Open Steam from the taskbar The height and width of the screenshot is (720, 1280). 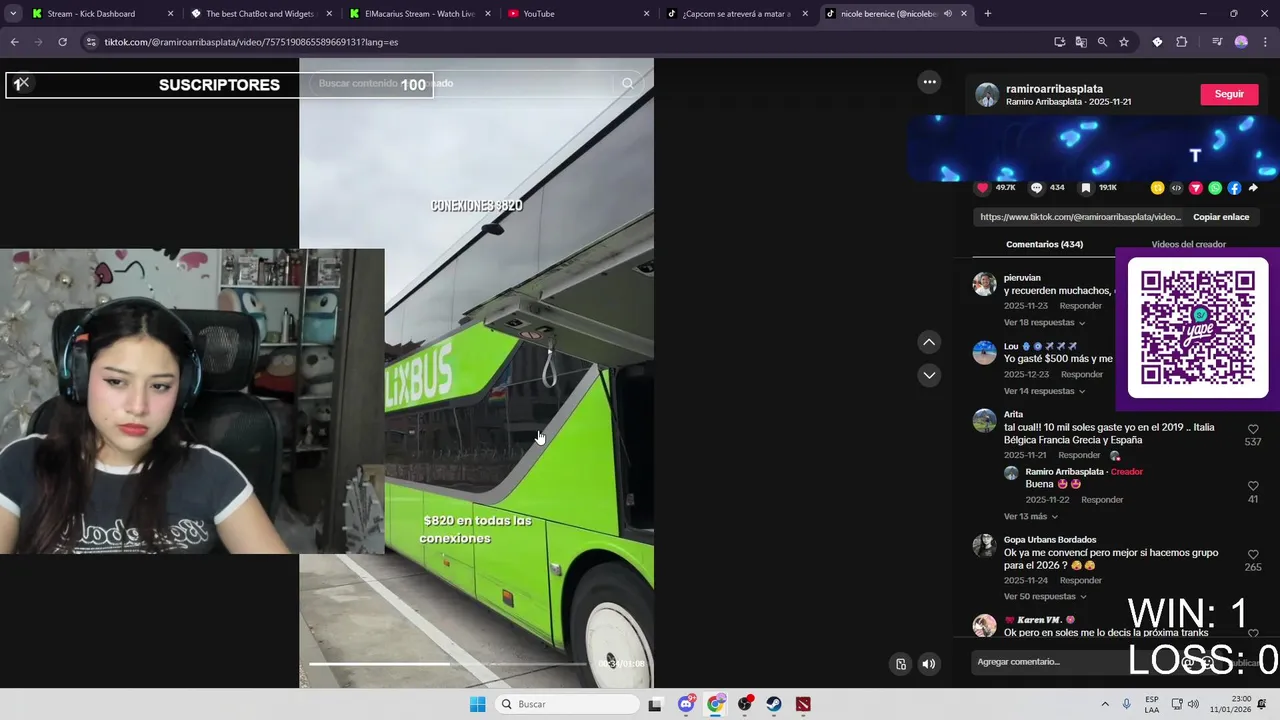tap(774, 704)
